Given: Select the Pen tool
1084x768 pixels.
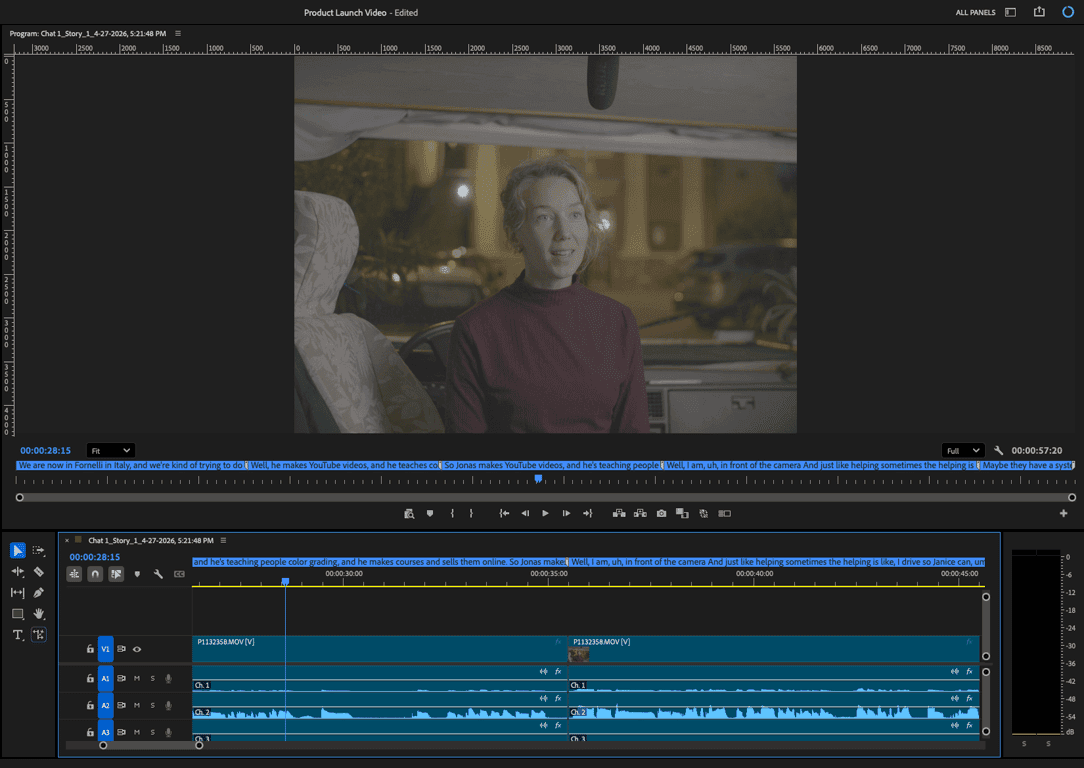Looking at the screenshot, I should [x=38, y=593].
